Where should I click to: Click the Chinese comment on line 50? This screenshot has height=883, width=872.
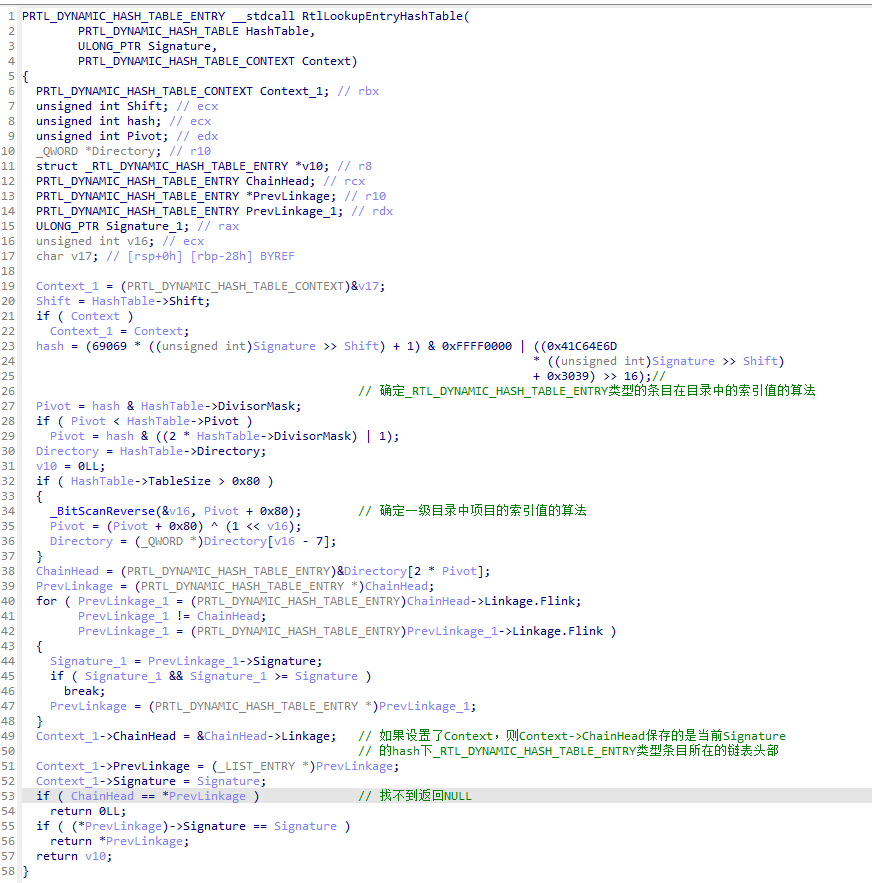tap(568, 751)
